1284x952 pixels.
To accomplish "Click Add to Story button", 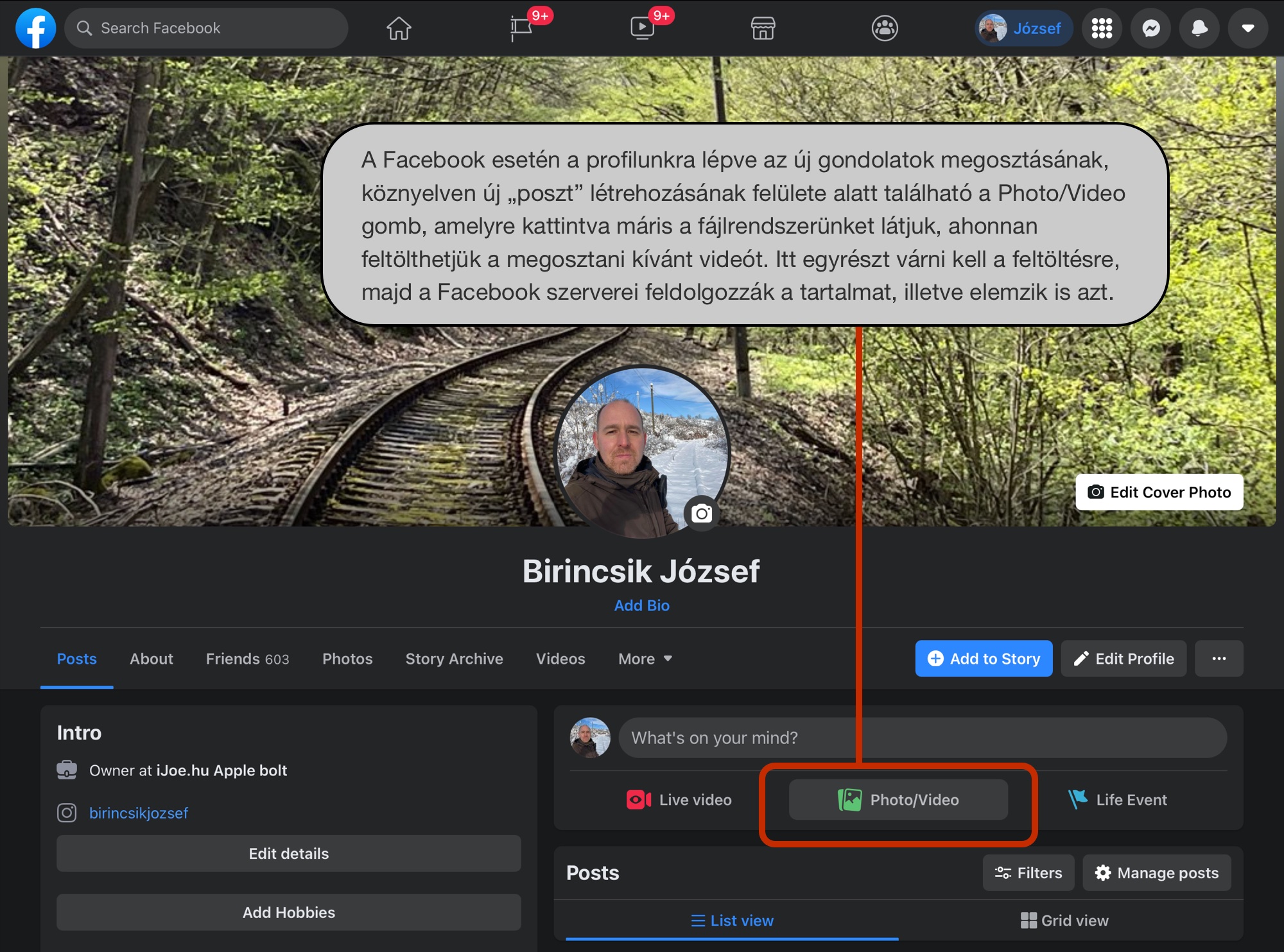I will pos(984,659).
